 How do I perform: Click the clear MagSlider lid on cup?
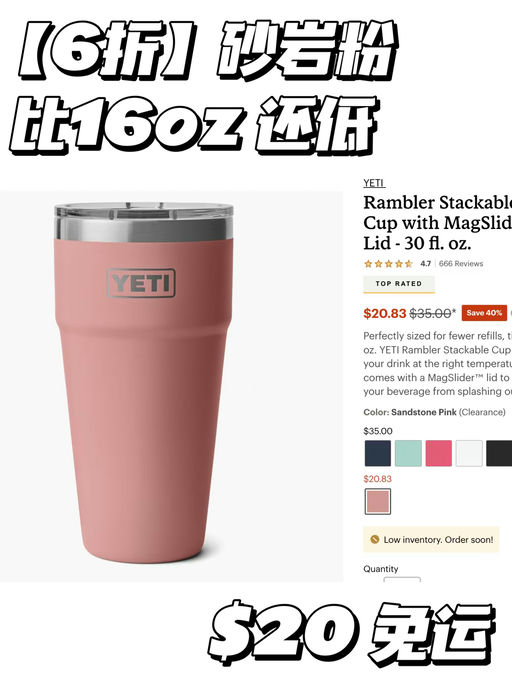pos(144,211)
